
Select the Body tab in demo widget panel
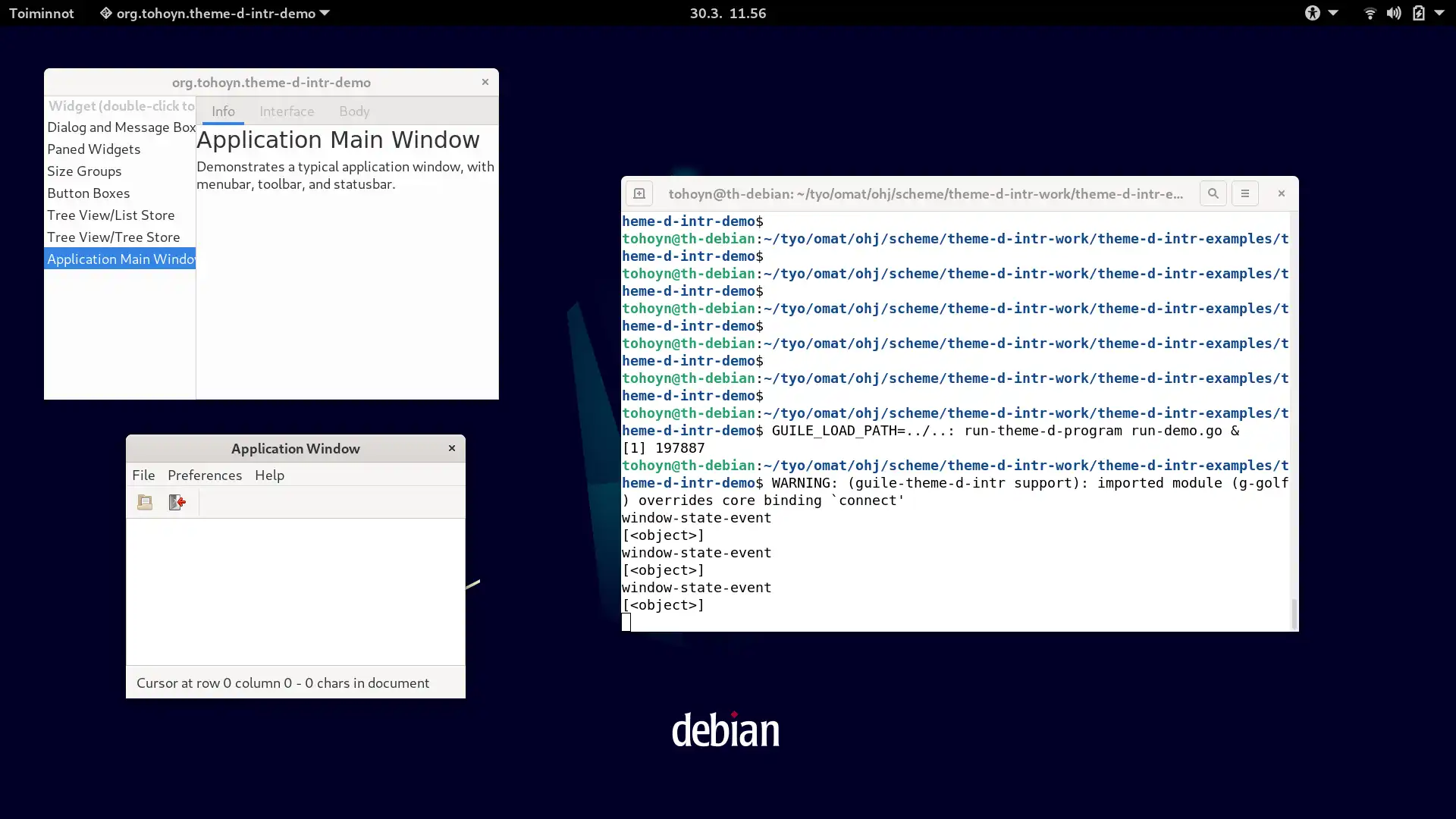(354, 110)
